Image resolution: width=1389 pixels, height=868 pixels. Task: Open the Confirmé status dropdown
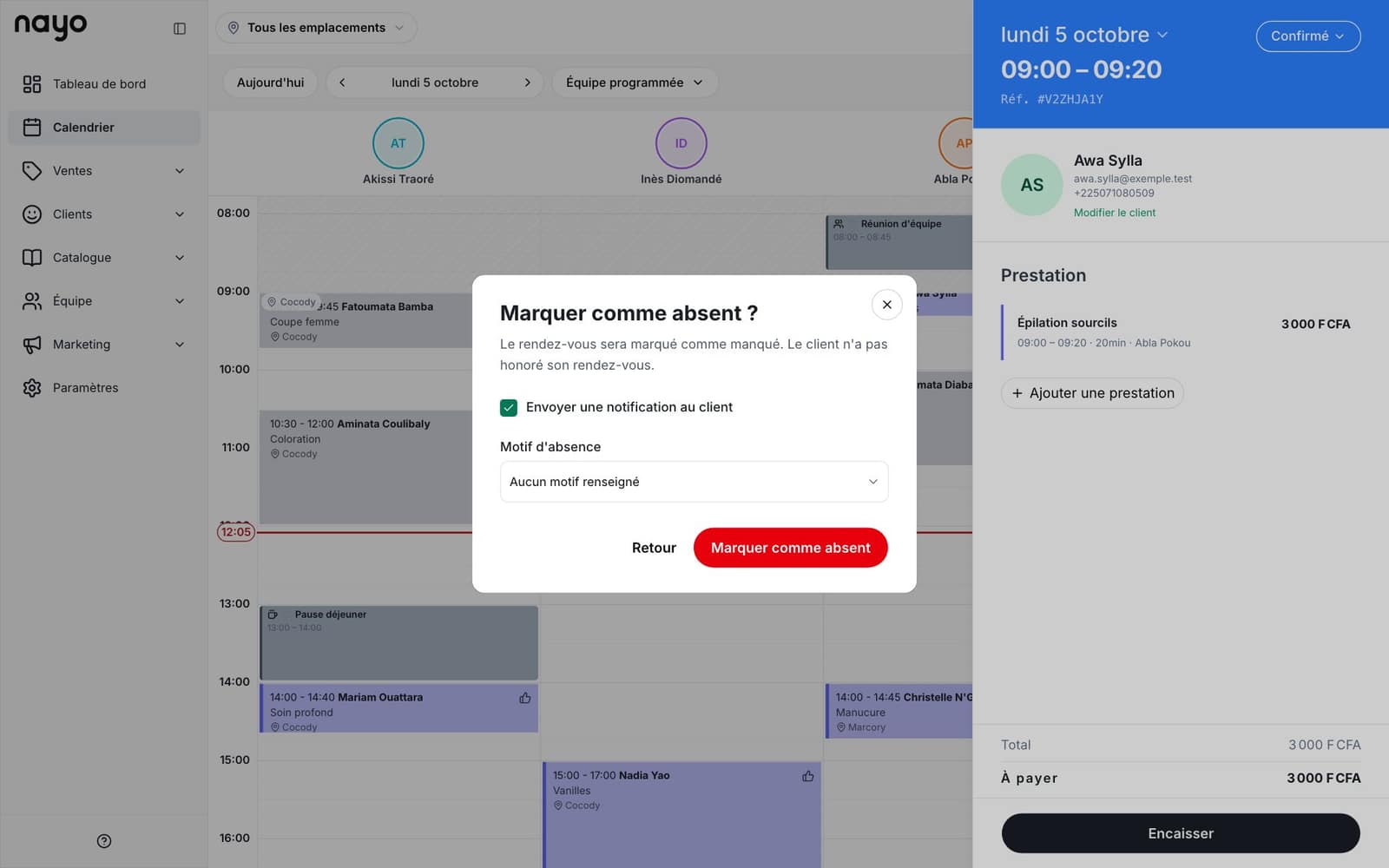[x=1307, y=36]
